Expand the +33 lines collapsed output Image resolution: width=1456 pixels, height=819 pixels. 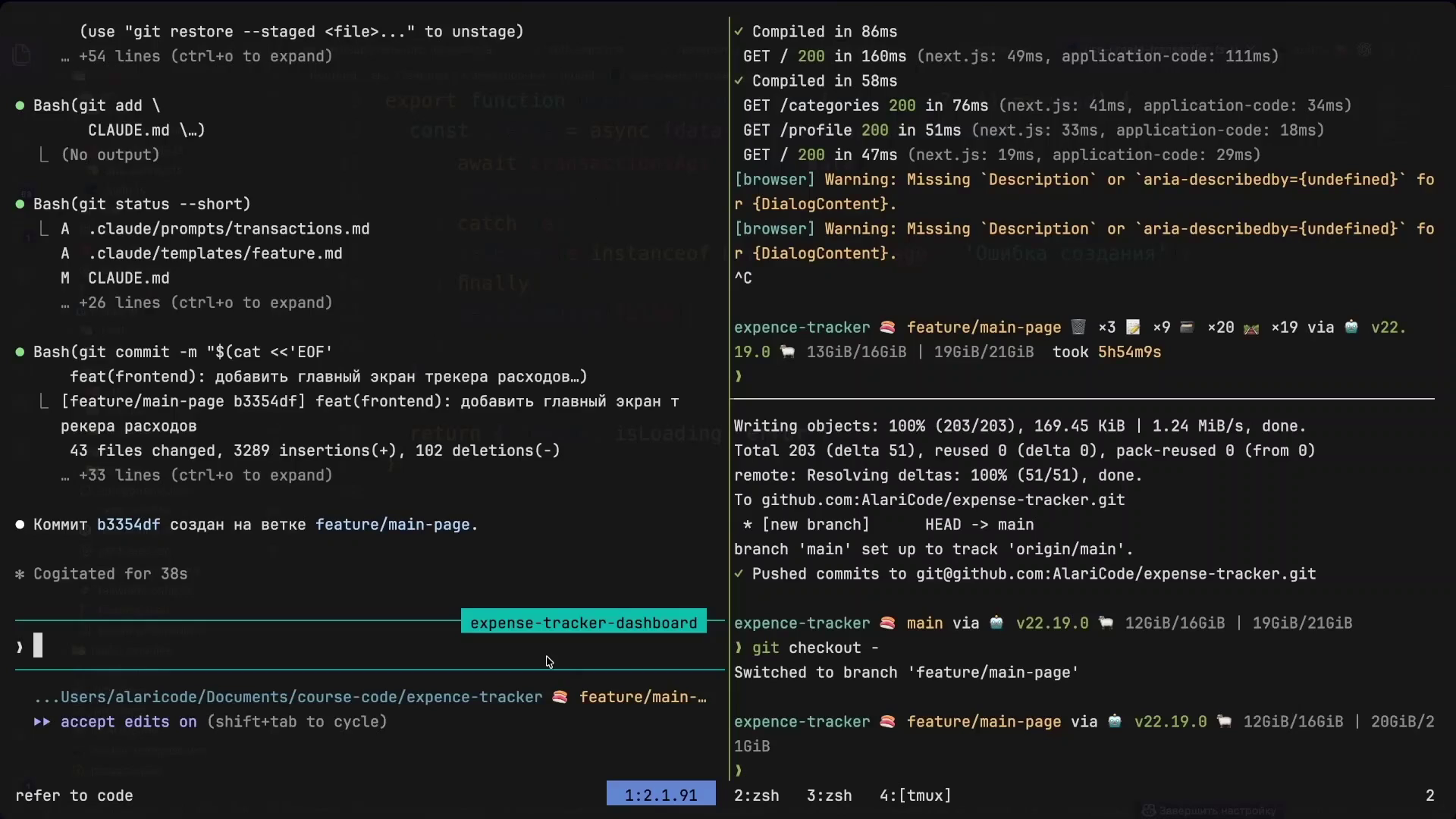pyautogui.click(x=196, y=475)
